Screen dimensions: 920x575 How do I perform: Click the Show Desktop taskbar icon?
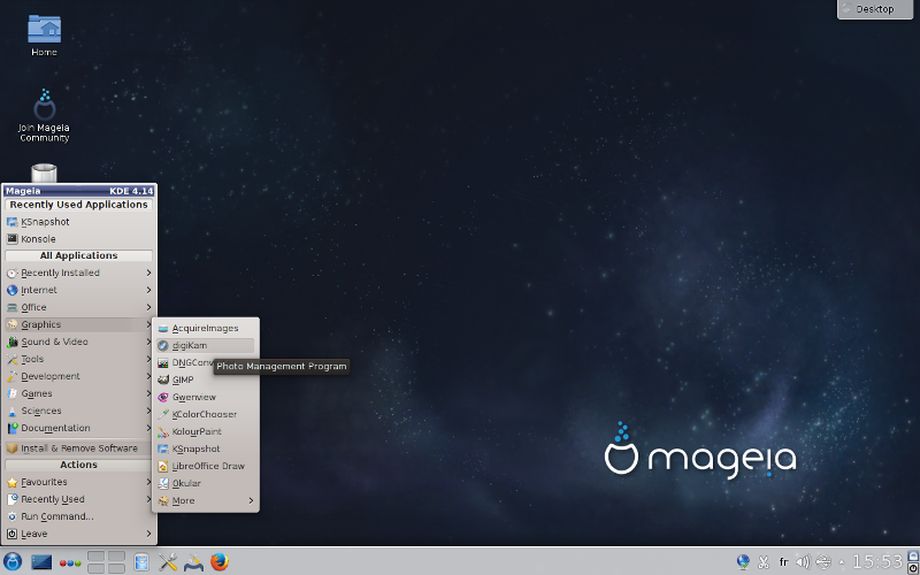tap(41, 562)
